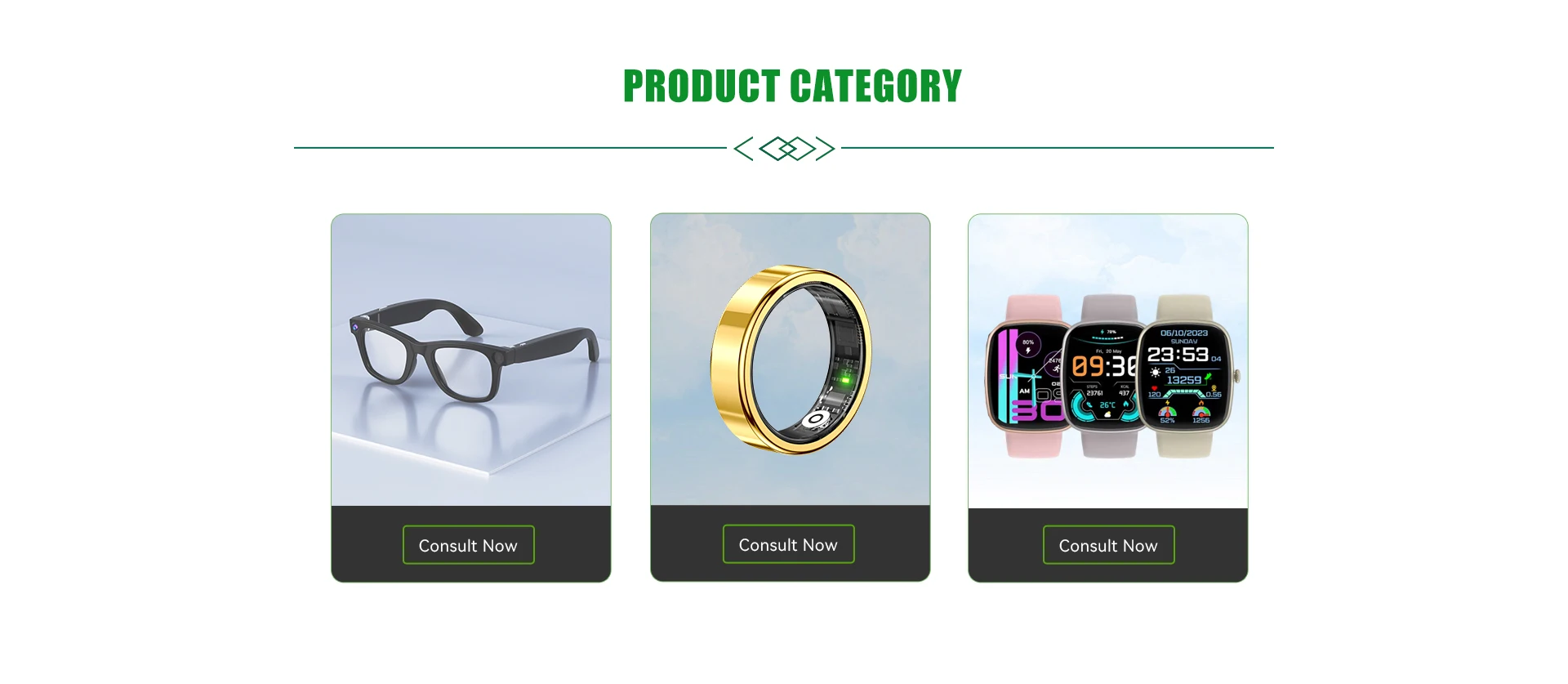The width and height of the screenshot is (1568, 684).
Task: Click the orange 09:3 time on middle watch
Action: (1104, 366)
